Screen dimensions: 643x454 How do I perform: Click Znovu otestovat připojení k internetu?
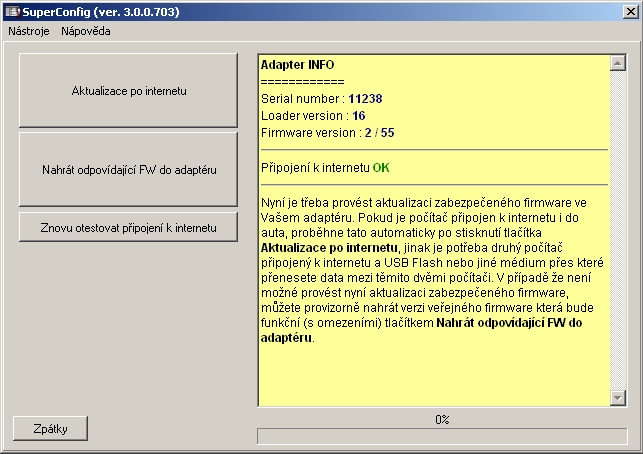pyautogui.click(x=128, y=227)
